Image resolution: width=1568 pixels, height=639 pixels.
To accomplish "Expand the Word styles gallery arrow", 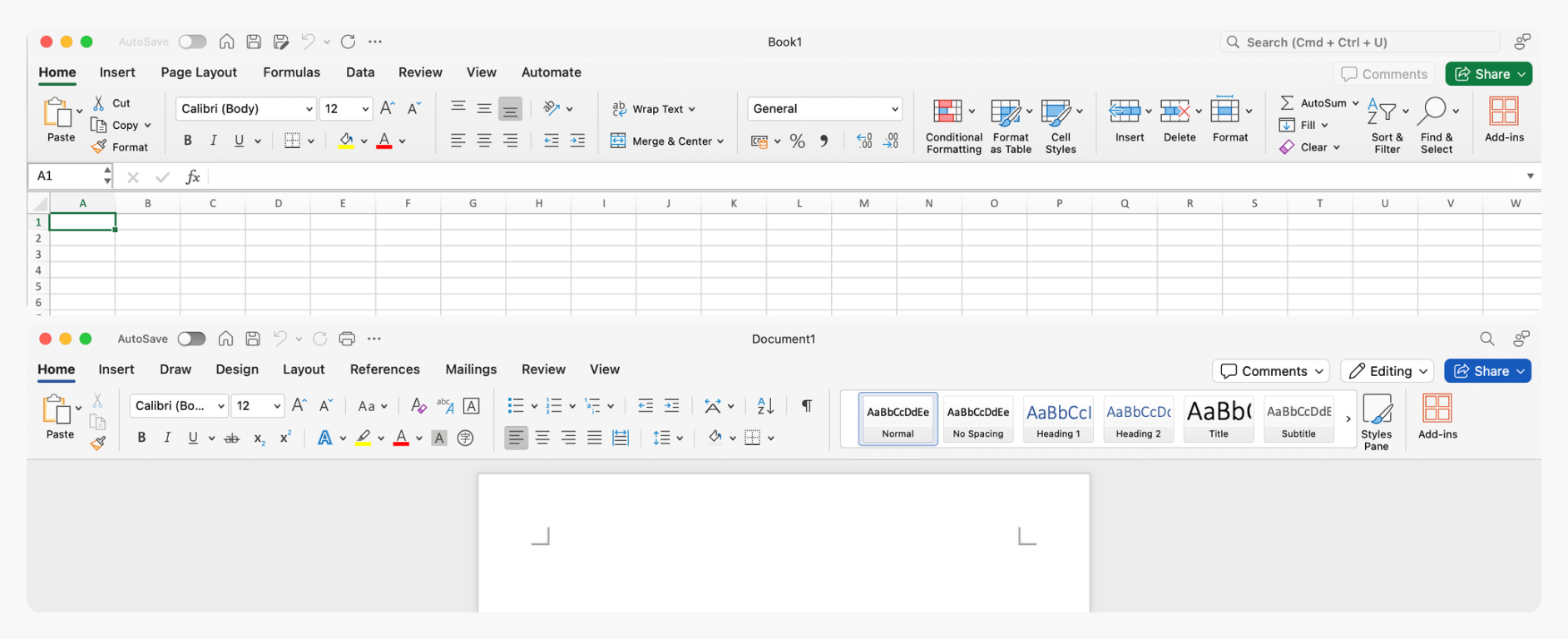I will click(x=1348, y=419).
